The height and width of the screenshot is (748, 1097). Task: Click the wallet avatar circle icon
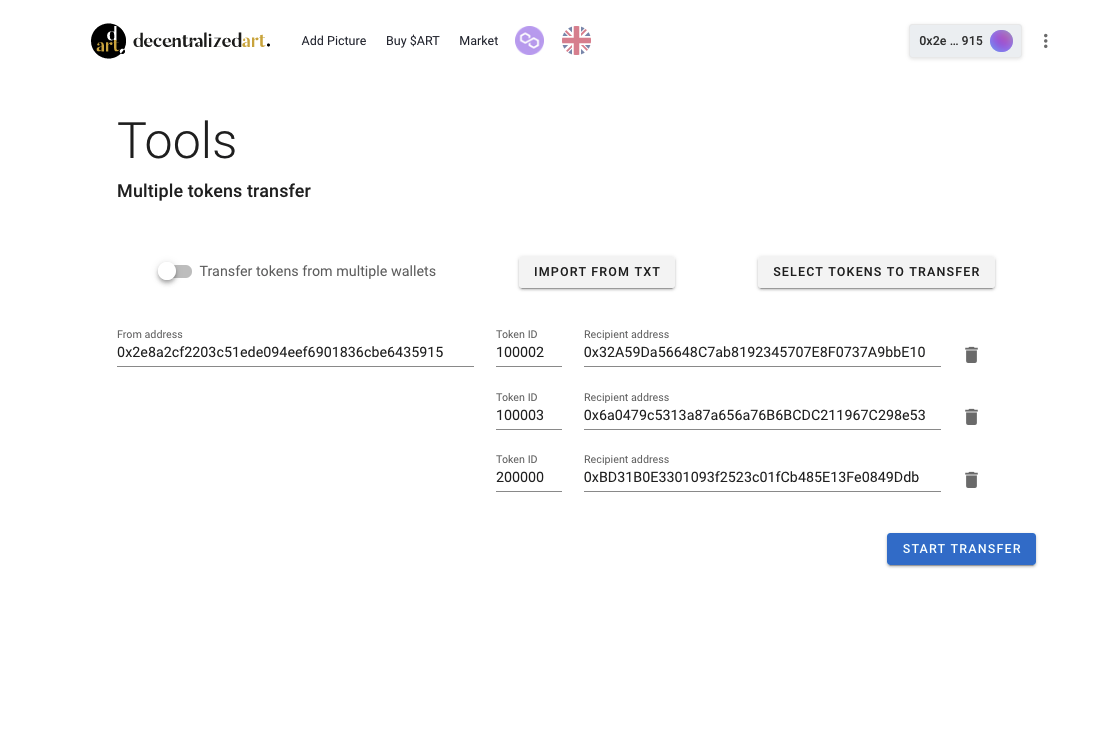pos(1001,41)
